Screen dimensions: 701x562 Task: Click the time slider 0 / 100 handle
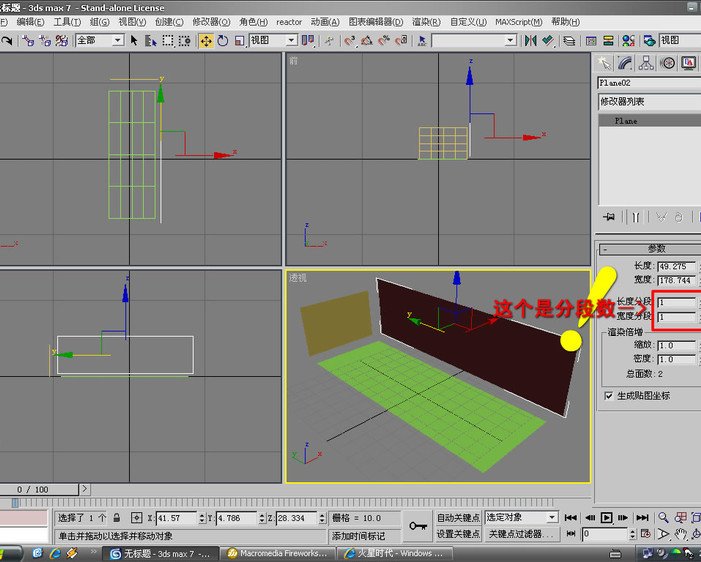[x=39, y=489]
